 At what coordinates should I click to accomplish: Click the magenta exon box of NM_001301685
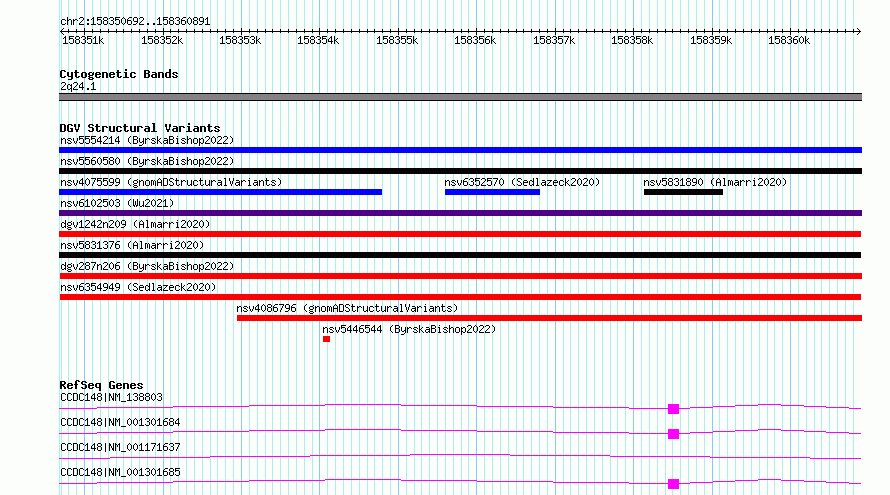coord(673,484)
